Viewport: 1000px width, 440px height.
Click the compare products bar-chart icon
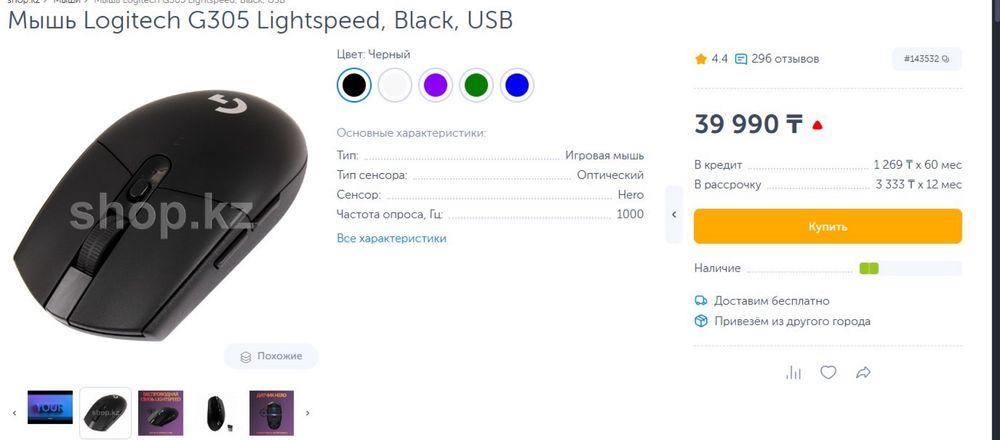click(x=794, y=372)
